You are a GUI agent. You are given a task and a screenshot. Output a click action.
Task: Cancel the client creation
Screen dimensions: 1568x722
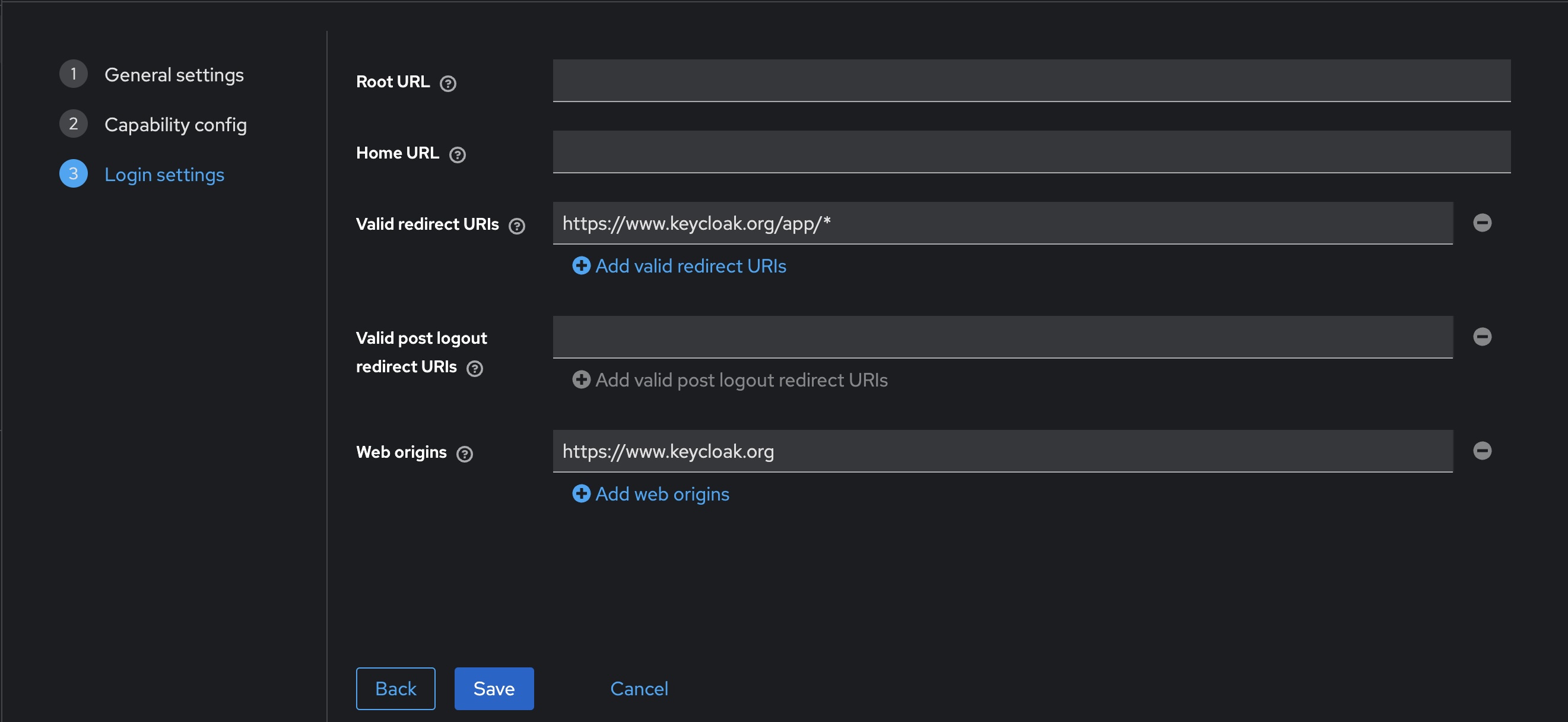(x=639, y=689)
